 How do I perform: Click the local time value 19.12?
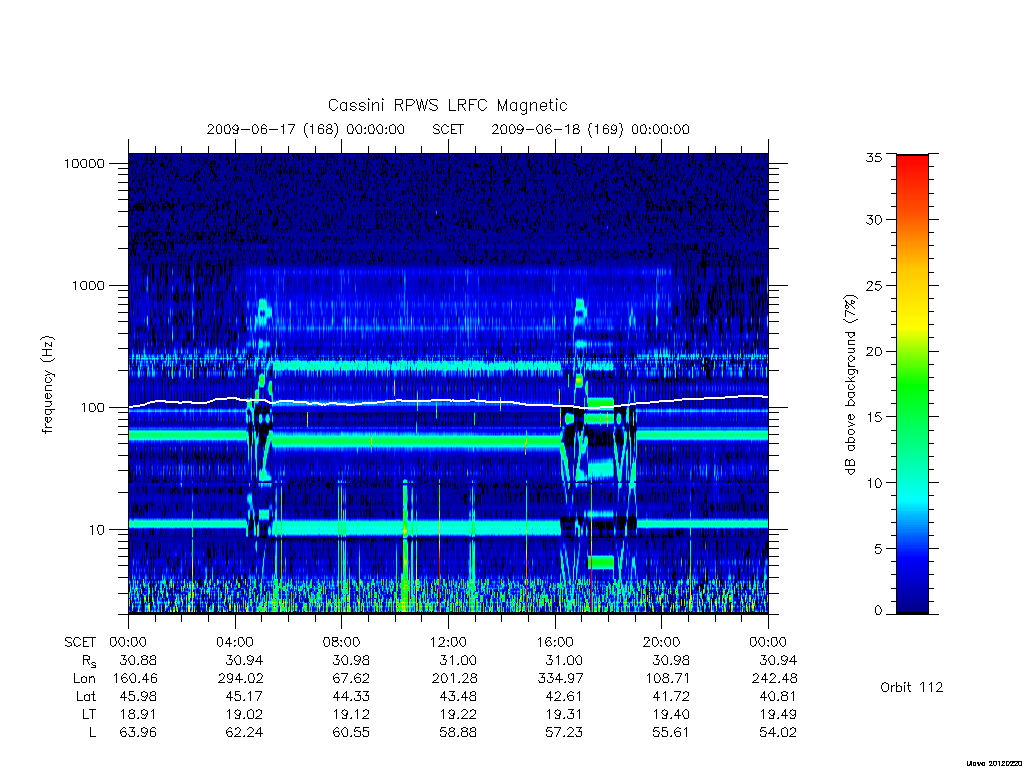click(x=351, y=714)
